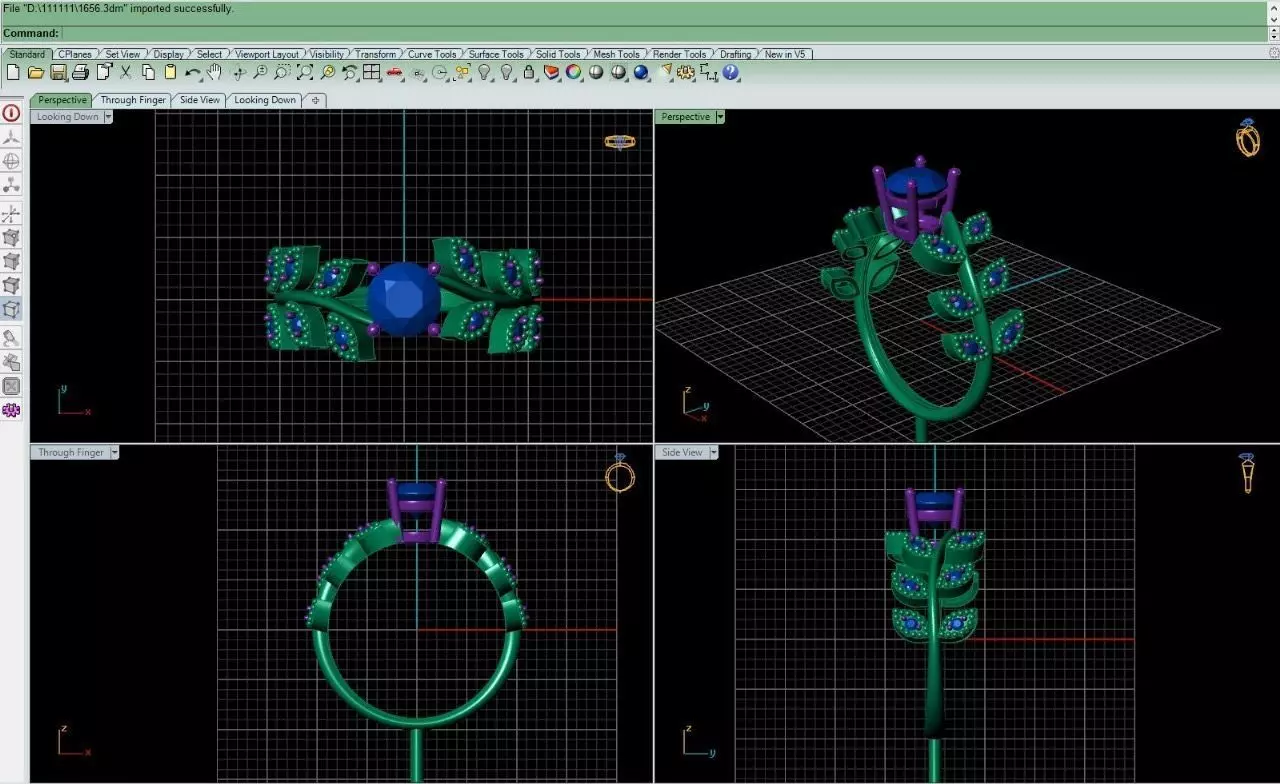Click the Four Viewports layout icon

(x=372, y=72)
